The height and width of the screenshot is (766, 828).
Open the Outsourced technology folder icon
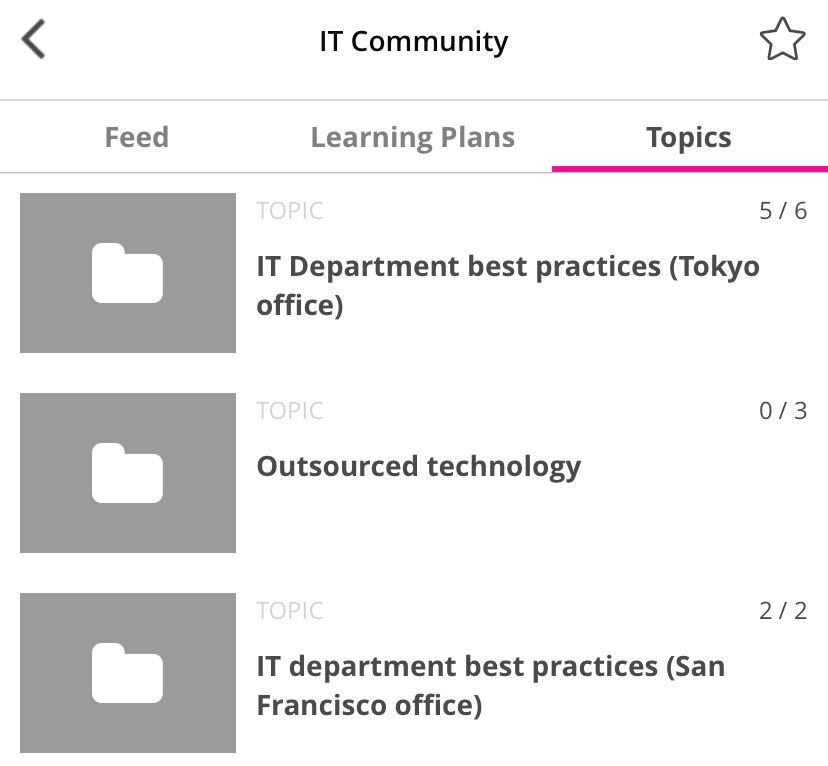coord(127,473)
